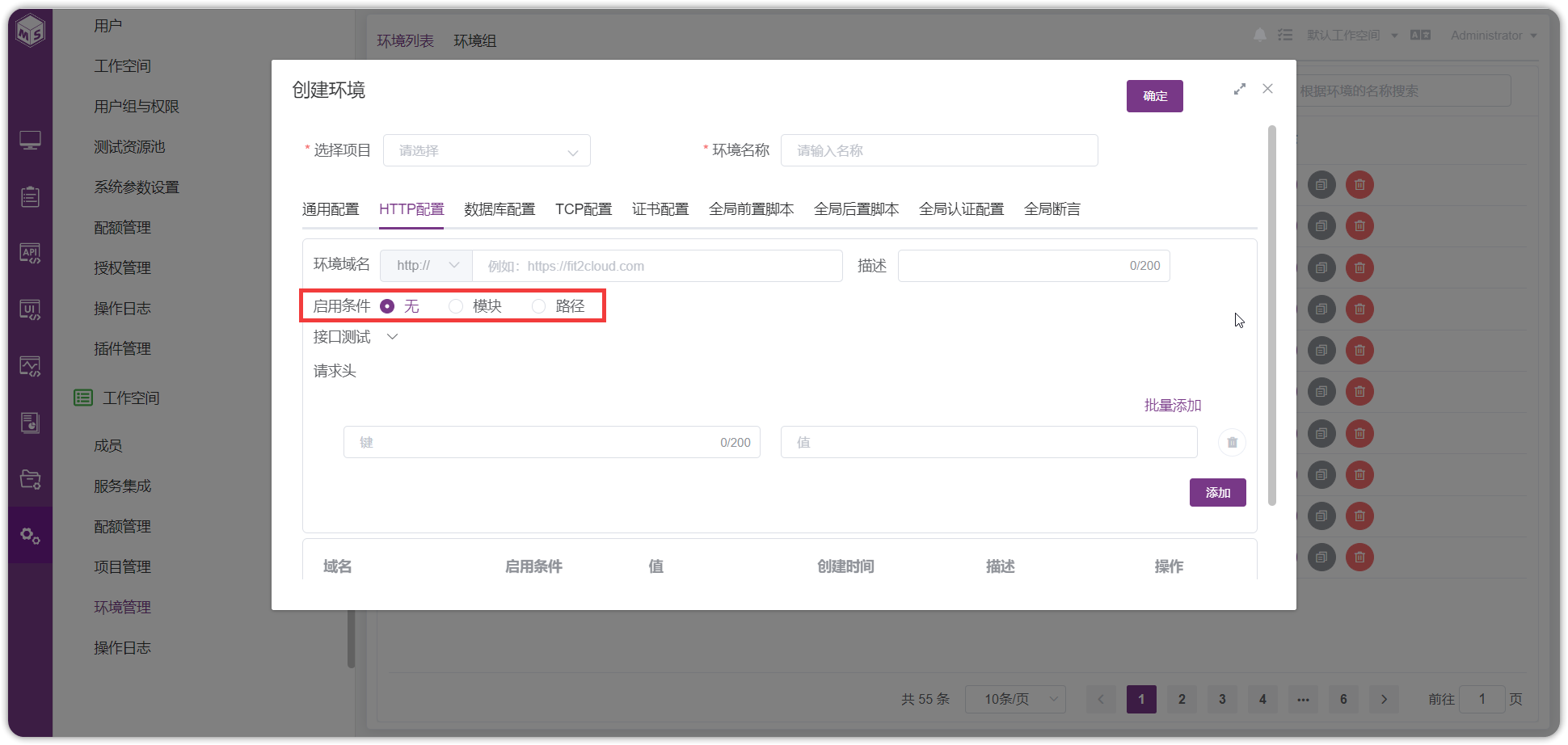Go to next page arrow

(x=1384, y=699)
